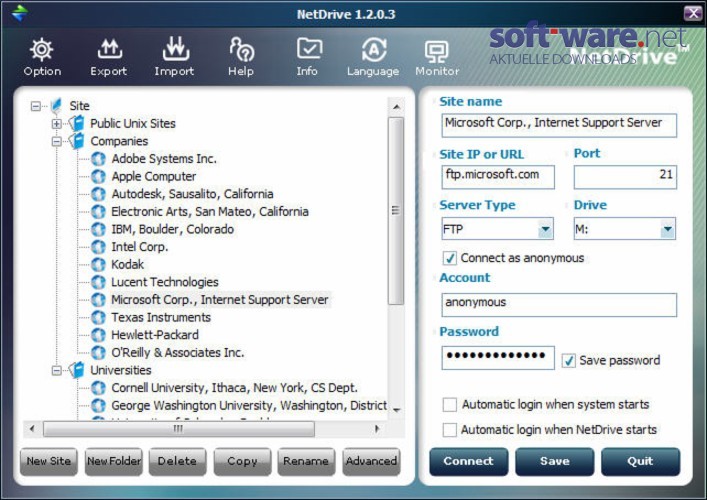Open the Server Type FTP dropdown
This screenshot has height=500, width=707.
click(x=545, y=229)
